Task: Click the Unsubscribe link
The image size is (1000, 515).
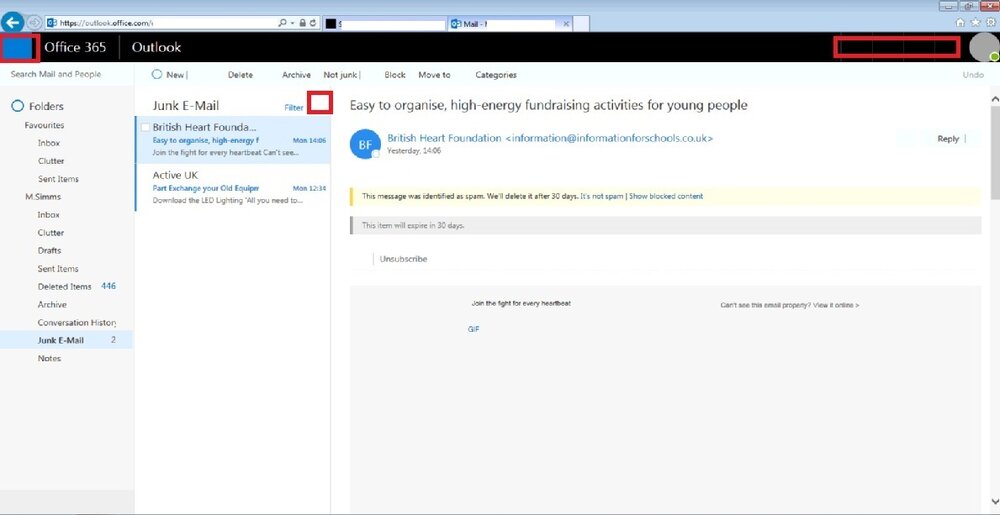Action: click(403, 259)
